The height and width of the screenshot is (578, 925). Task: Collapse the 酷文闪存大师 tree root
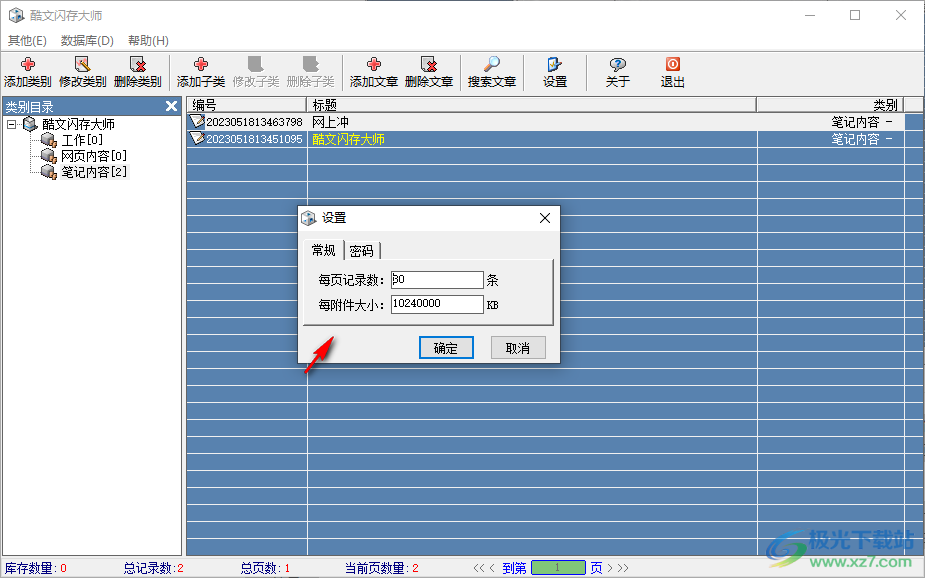tap(11, 124)
